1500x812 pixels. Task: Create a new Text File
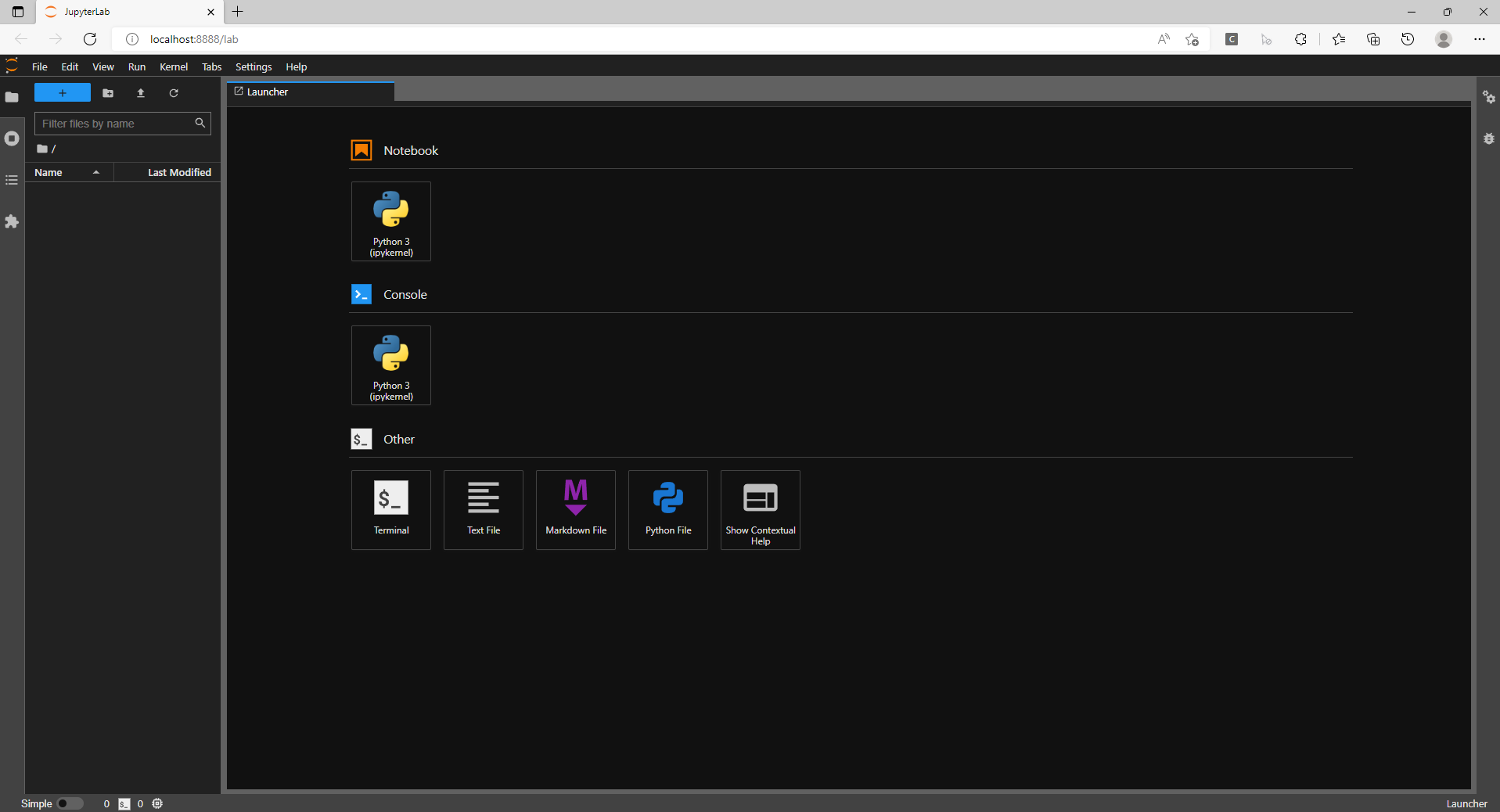point(484,510)
